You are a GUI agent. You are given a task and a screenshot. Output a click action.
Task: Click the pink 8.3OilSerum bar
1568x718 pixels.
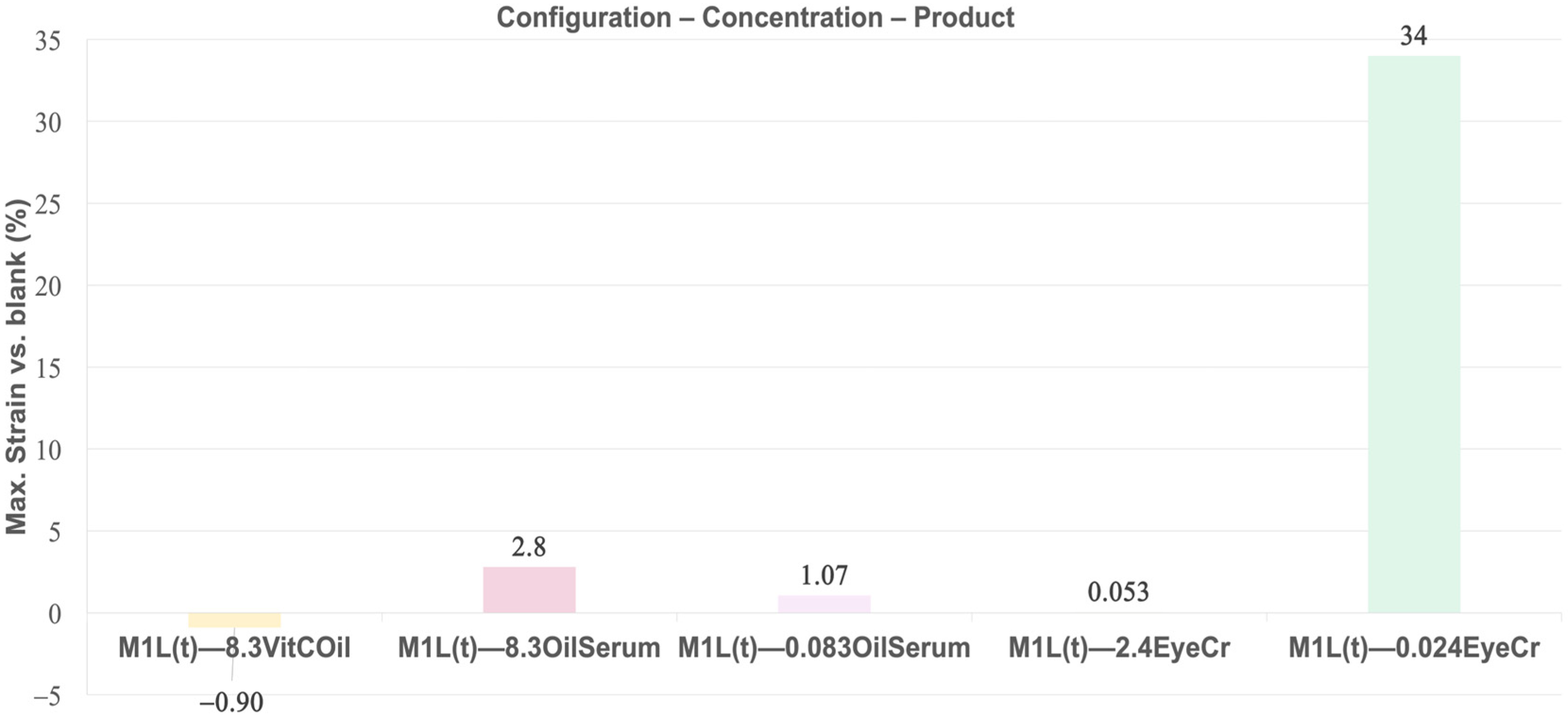tap(529, 590)
